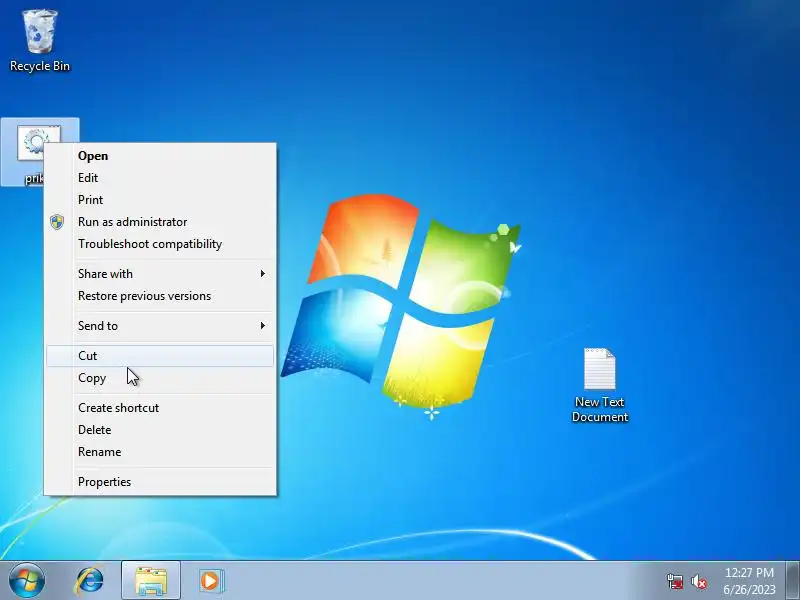This screenshot has height=600, width=800.
Task: Open the Start menu orb
Action: 27,581
